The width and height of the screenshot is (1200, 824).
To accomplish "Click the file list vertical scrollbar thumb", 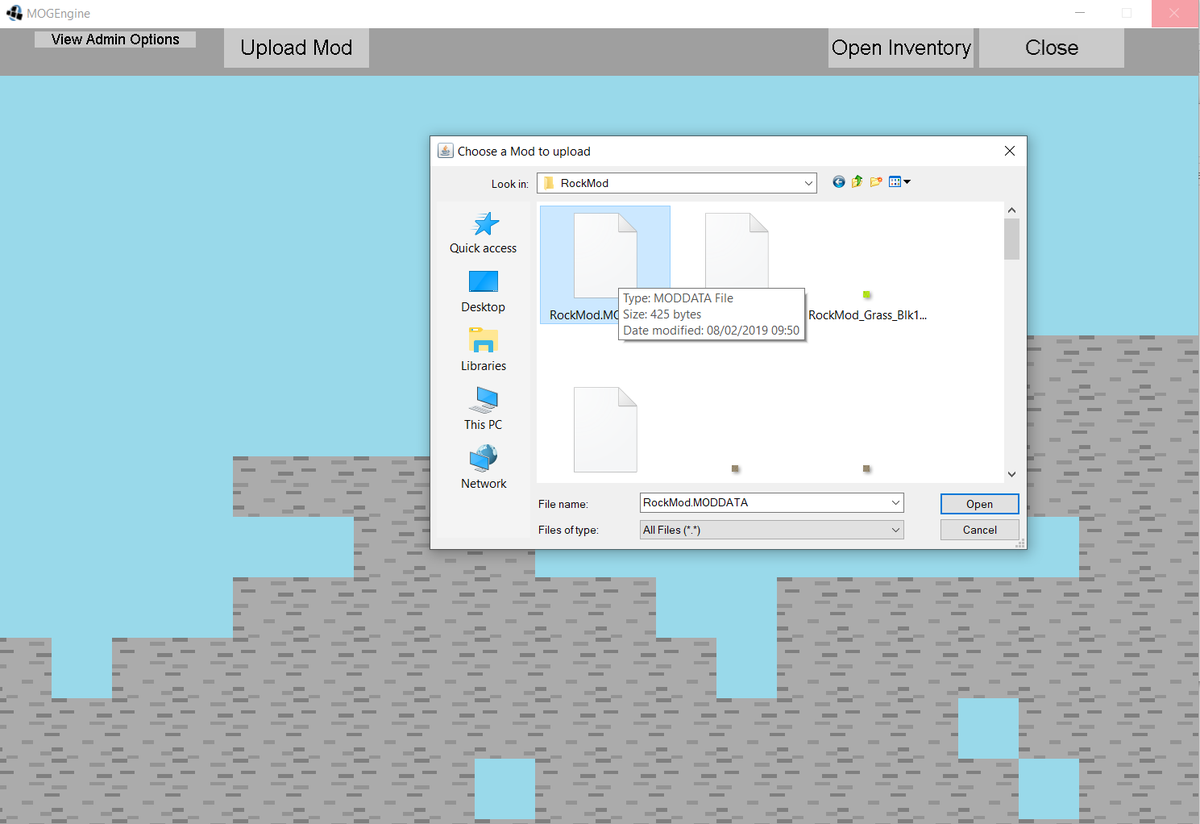I will pyautogui.click(x=1011, y=239).
